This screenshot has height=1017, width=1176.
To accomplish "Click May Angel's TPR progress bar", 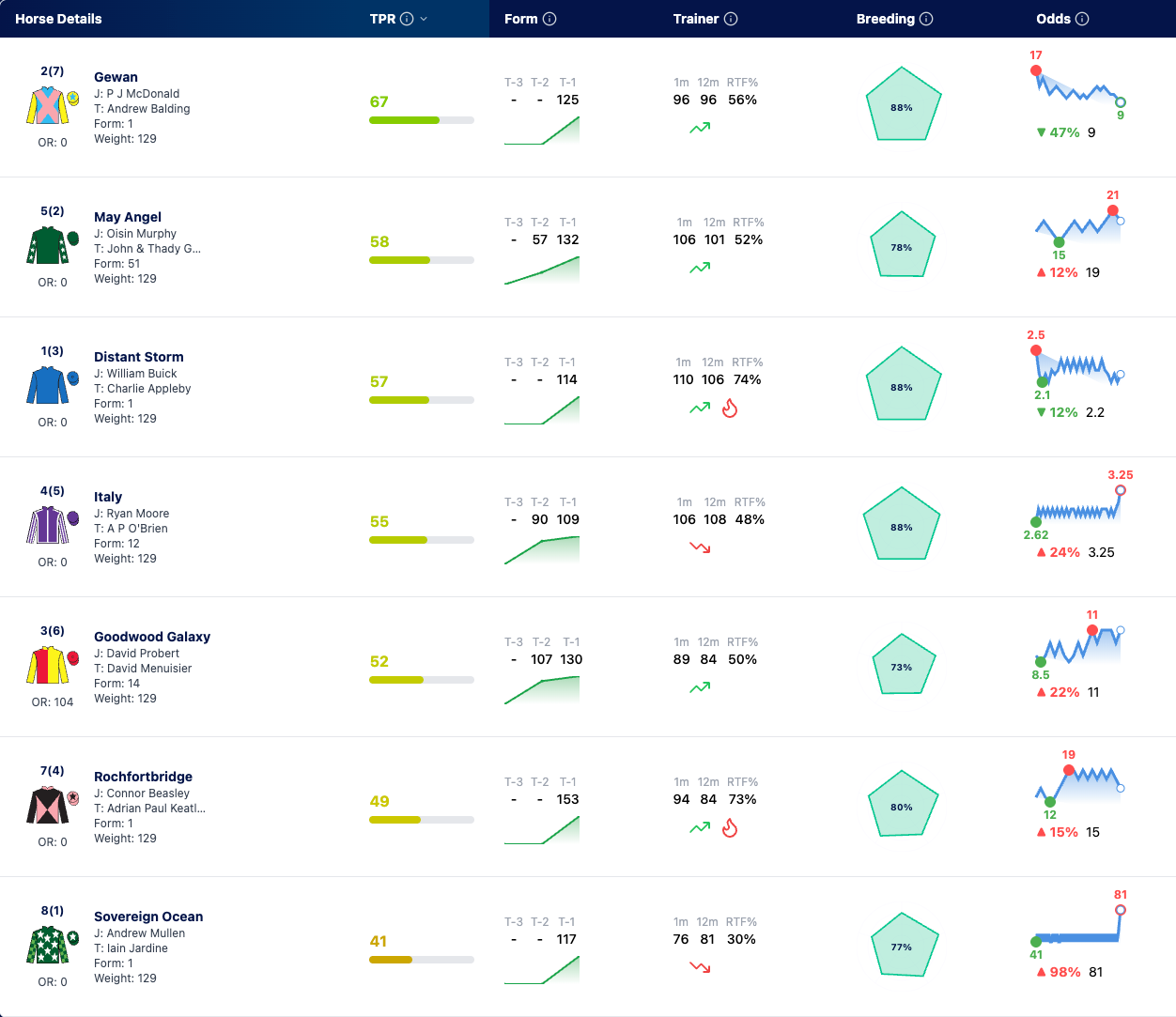I will (x=422, y=260).
